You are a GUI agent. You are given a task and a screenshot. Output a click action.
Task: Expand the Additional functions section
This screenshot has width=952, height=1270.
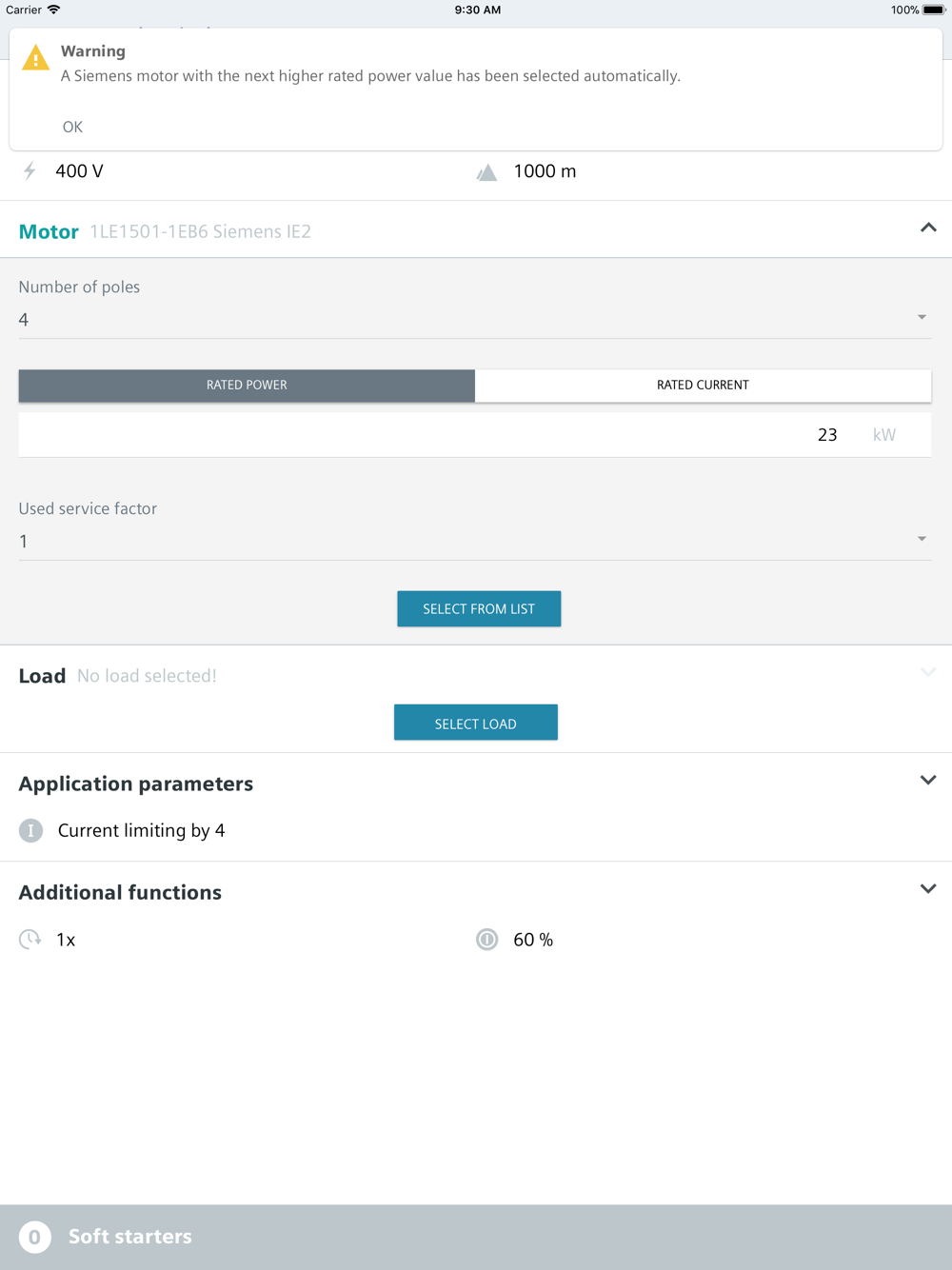click(928, 888)
